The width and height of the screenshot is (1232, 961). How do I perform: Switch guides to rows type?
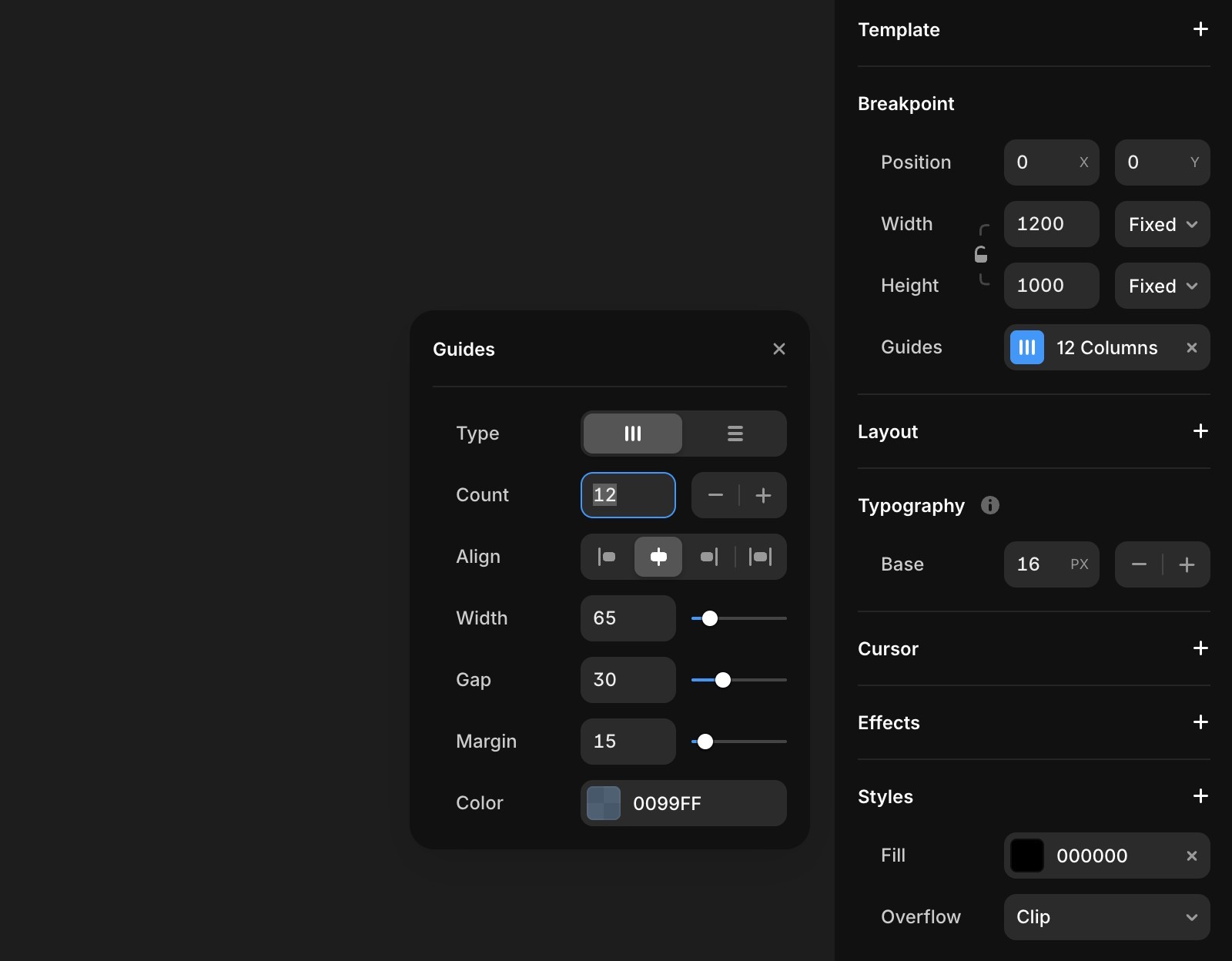click(735, 433)
